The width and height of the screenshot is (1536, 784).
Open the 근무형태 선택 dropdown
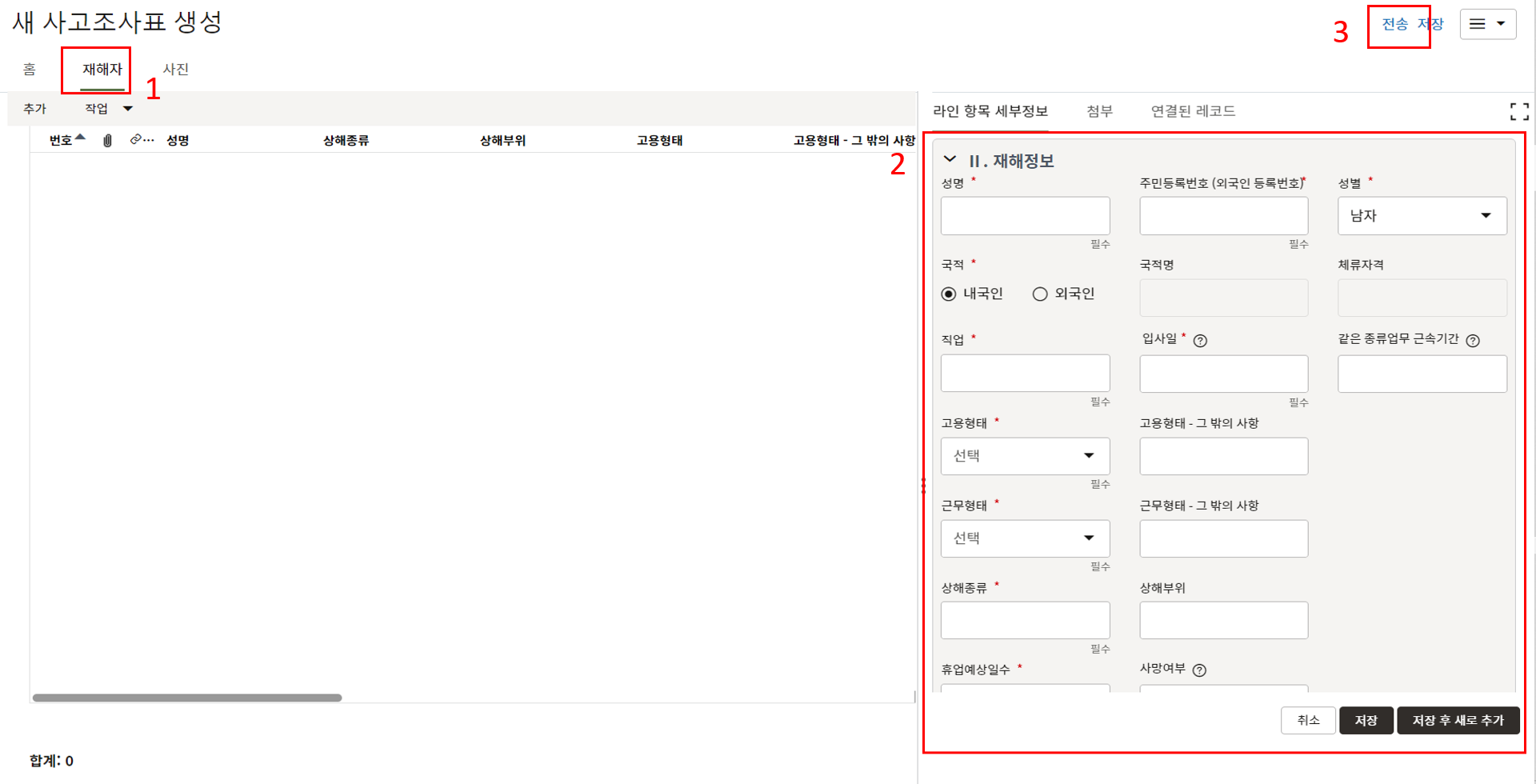point(1025,538)
